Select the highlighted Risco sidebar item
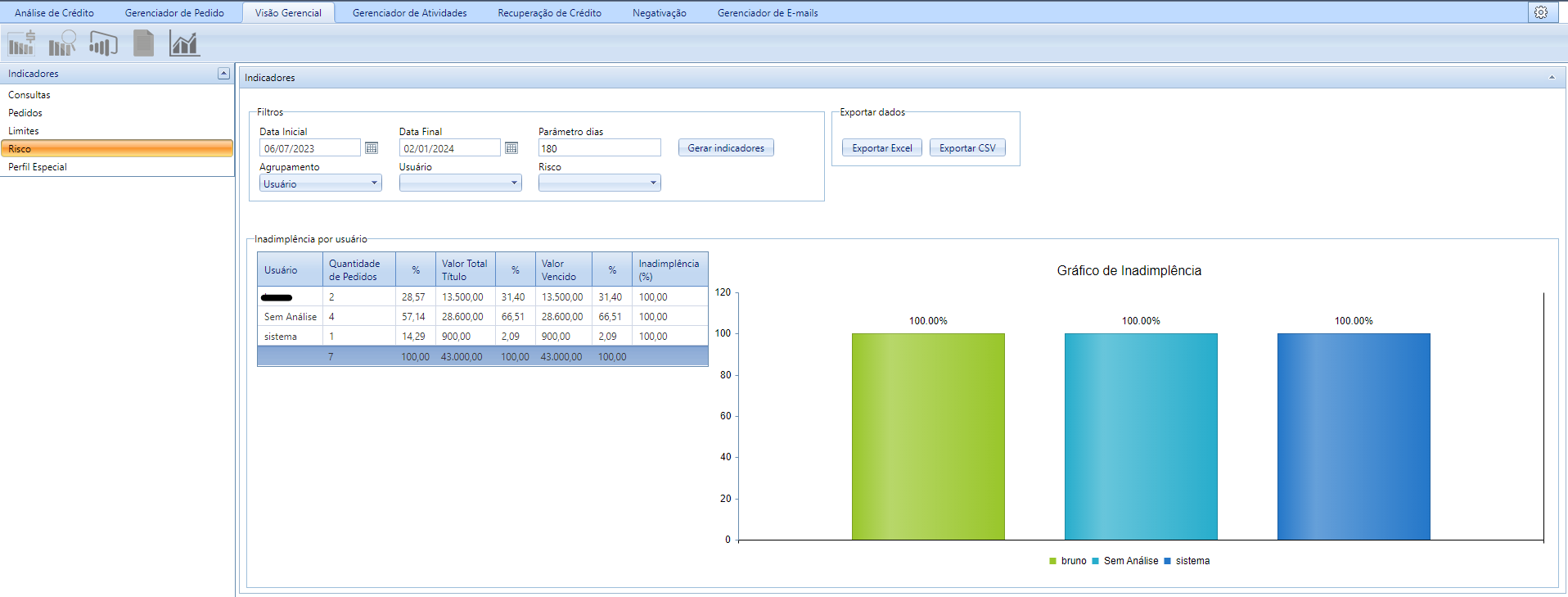 (x=117, y=149)
